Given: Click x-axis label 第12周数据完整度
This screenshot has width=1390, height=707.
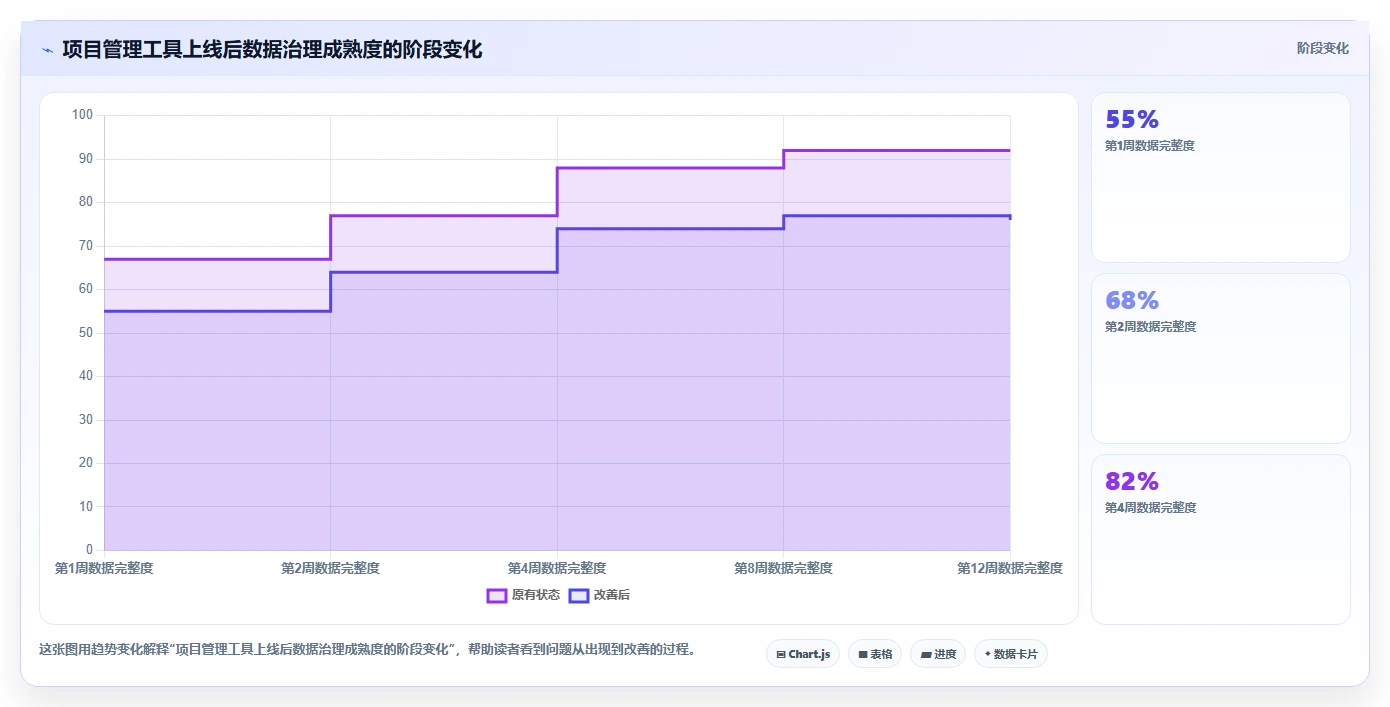Looking at the screenshot, I should tap(1010, 568).
